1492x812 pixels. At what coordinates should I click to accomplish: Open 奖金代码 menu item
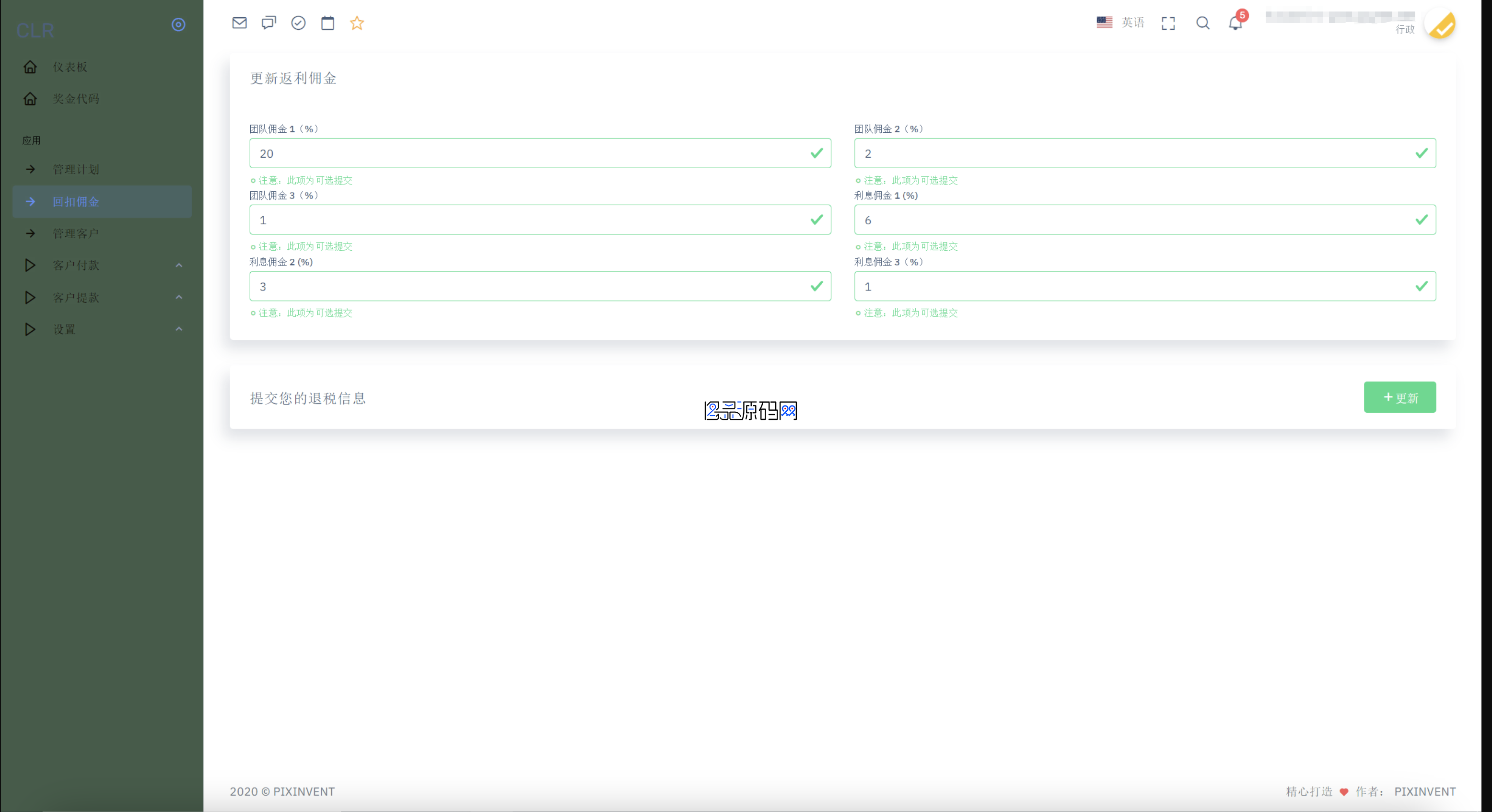pyautogui.click(x=102, y=98)
